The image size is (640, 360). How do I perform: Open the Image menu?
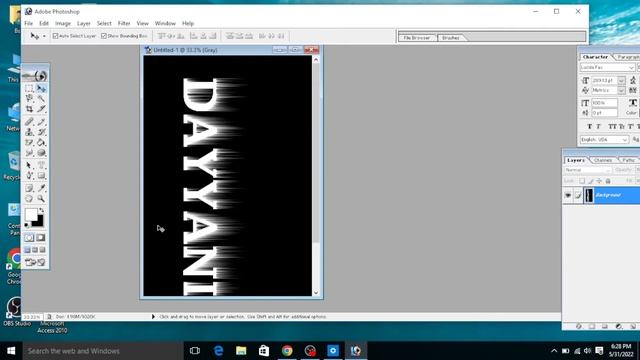pos(63,23)
